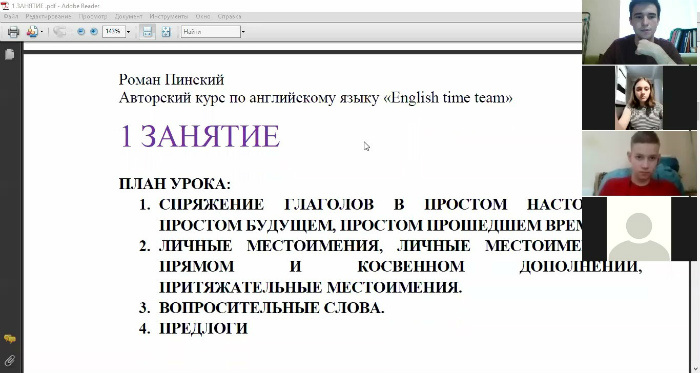Click the Adobe Reader PDF title bar icon
This screenshot has height=373, width=700.
click(5, 5)
